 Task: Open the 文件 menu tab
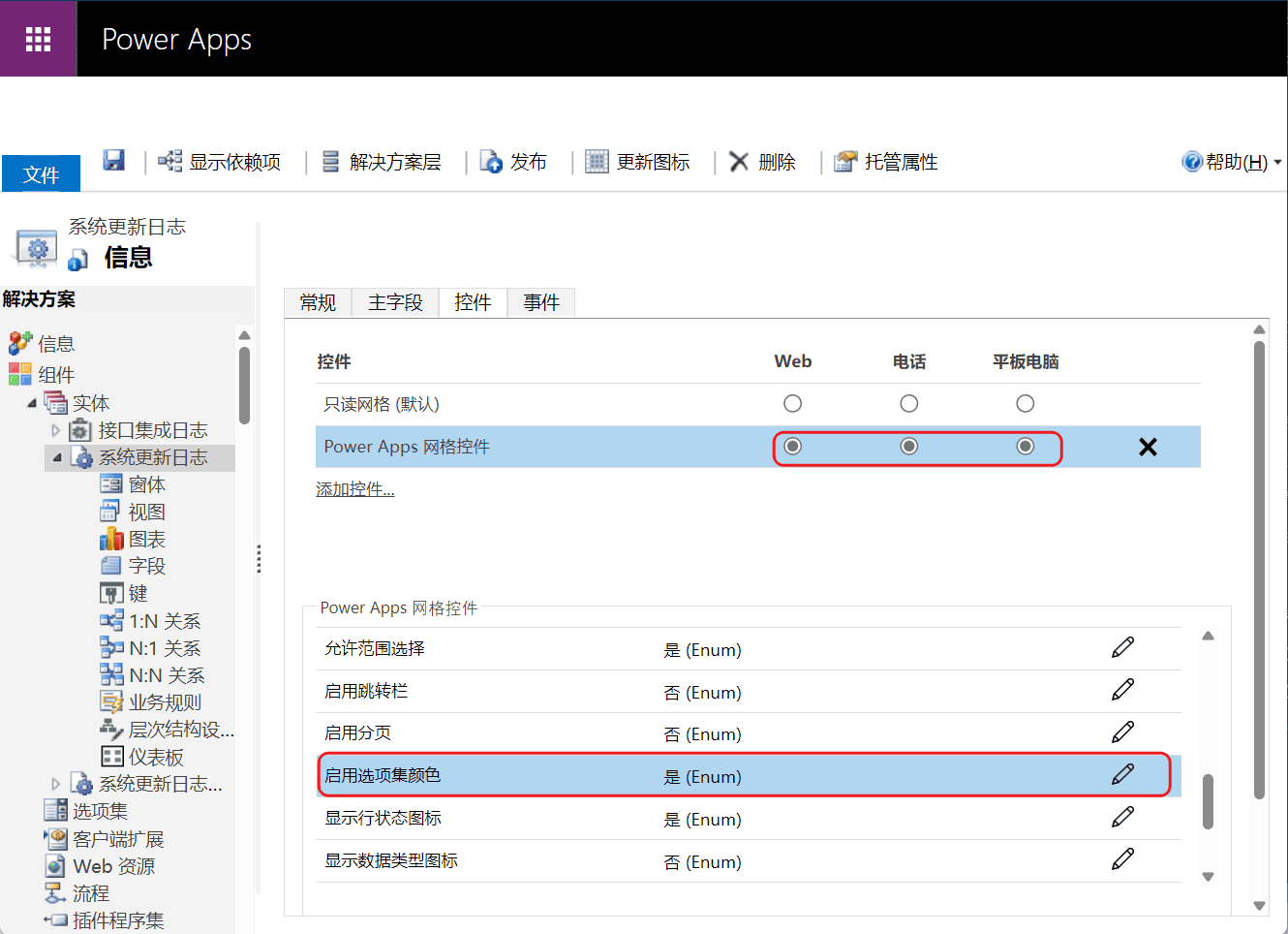pos(41,173)
